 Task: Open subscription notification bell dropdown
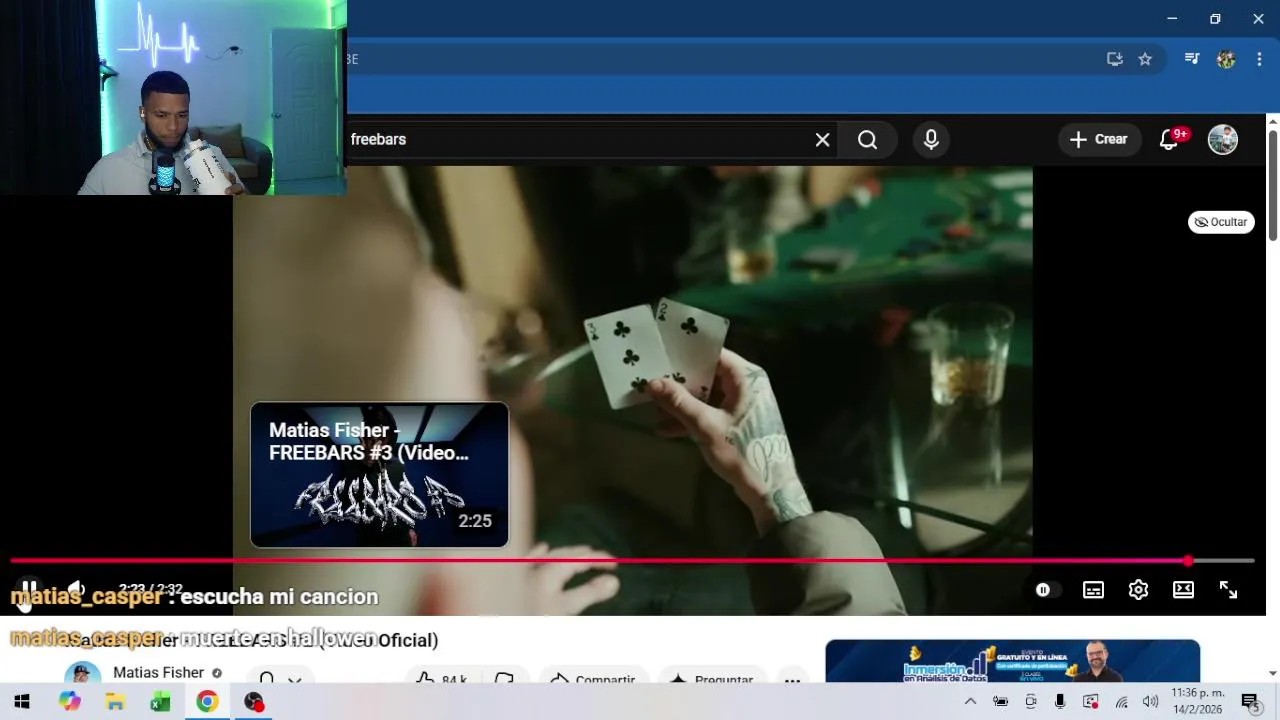280,679
